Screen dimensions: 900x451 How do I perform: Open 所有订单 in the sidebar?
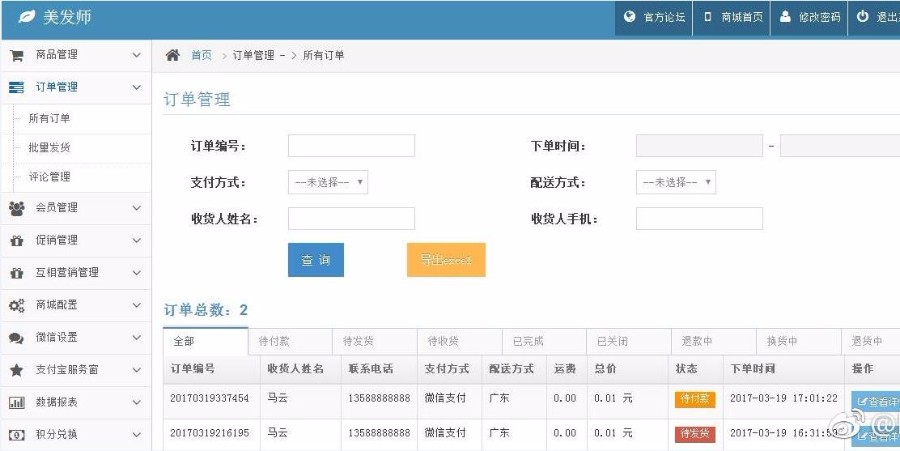(x=49, y=119)
